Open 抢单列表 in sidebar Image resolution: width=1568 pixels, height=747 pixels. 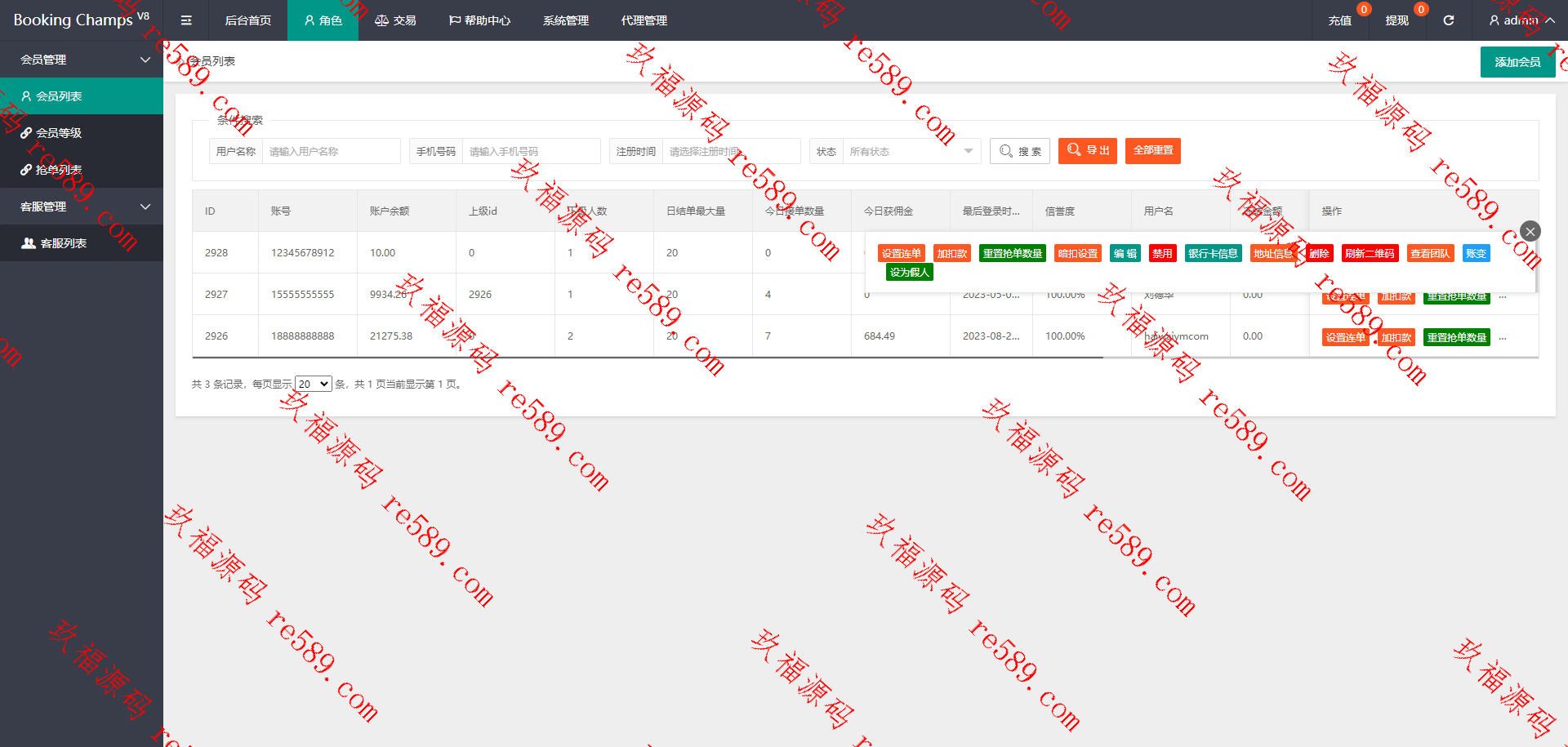point(82,170)
